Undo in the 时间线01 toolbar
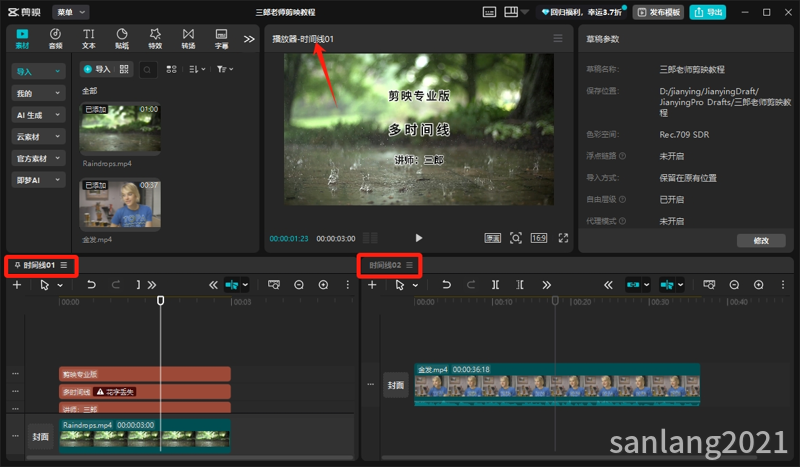 (x=91, y=285)
